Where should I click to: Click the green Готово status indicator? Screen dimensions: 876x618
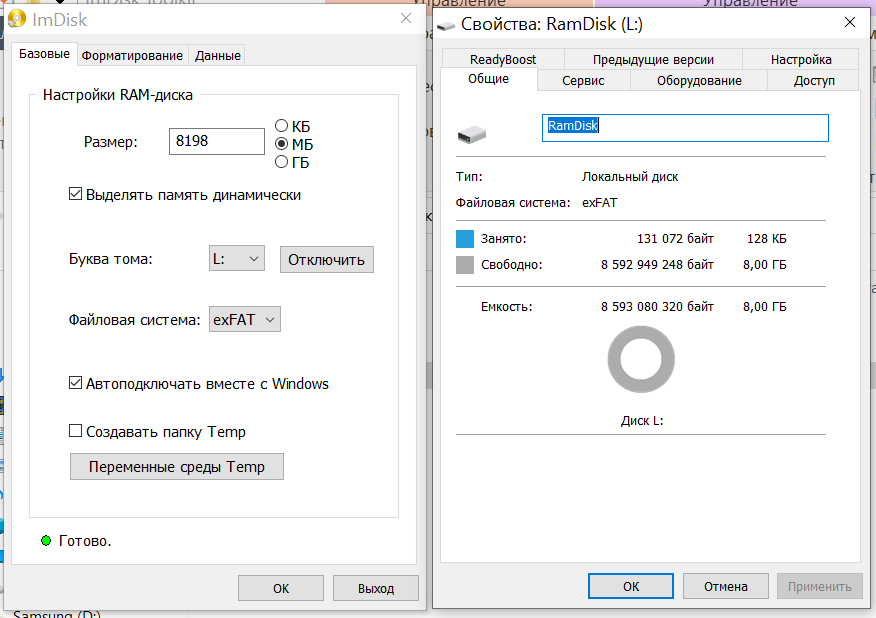point(45,541)
